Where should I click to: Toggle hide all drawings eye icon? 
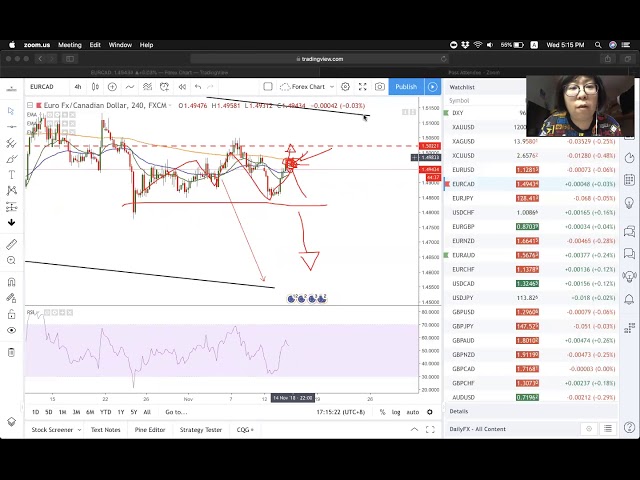11,329
